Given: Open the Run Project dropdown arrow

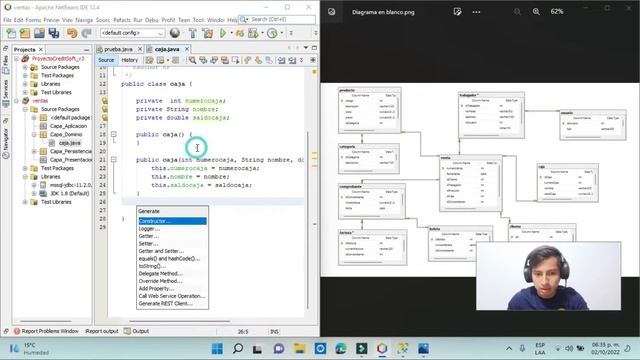Looking at the screenshot, I should click(x=231, y=33).
